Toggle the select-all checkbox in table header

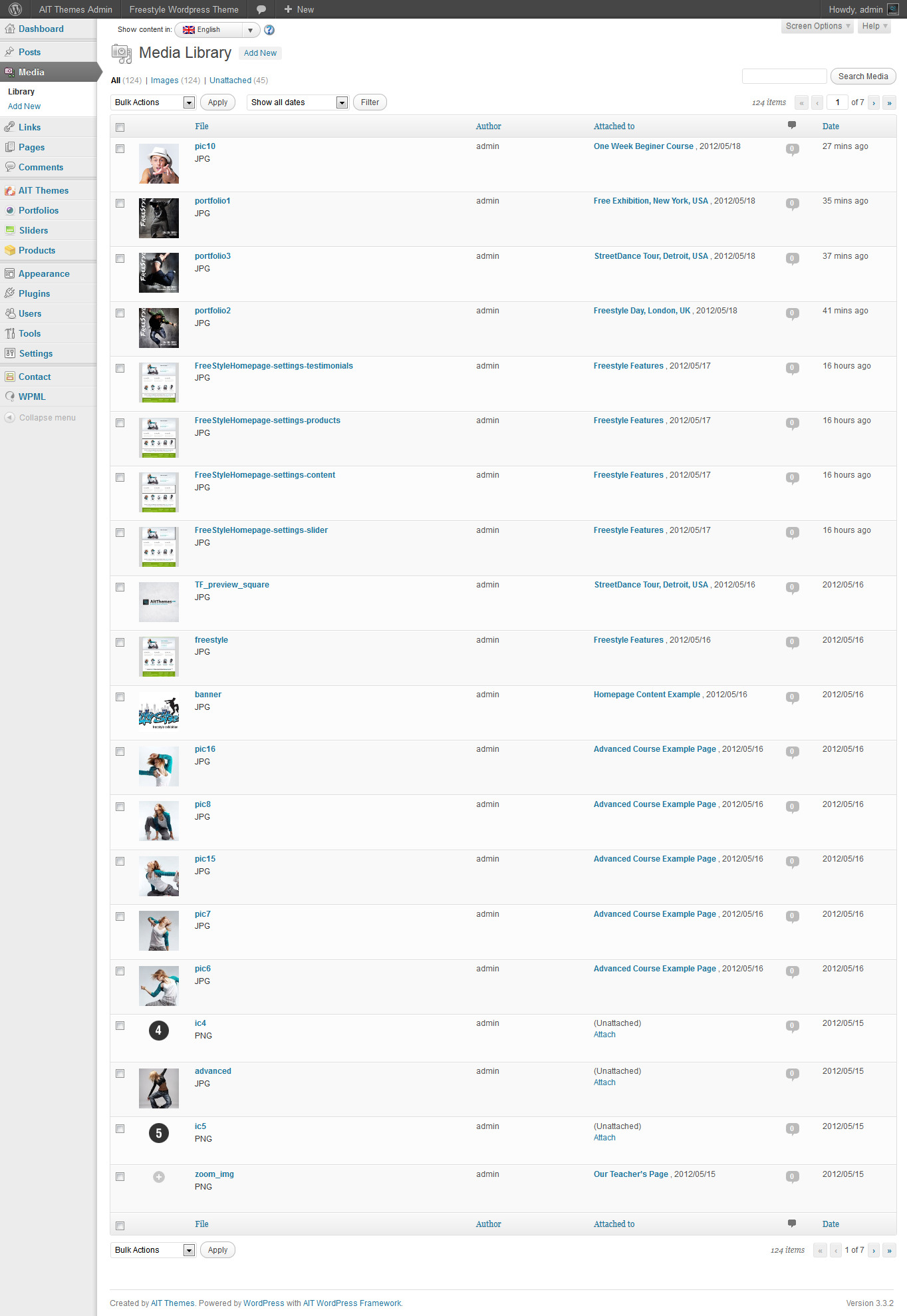click(x=120, y=127)
